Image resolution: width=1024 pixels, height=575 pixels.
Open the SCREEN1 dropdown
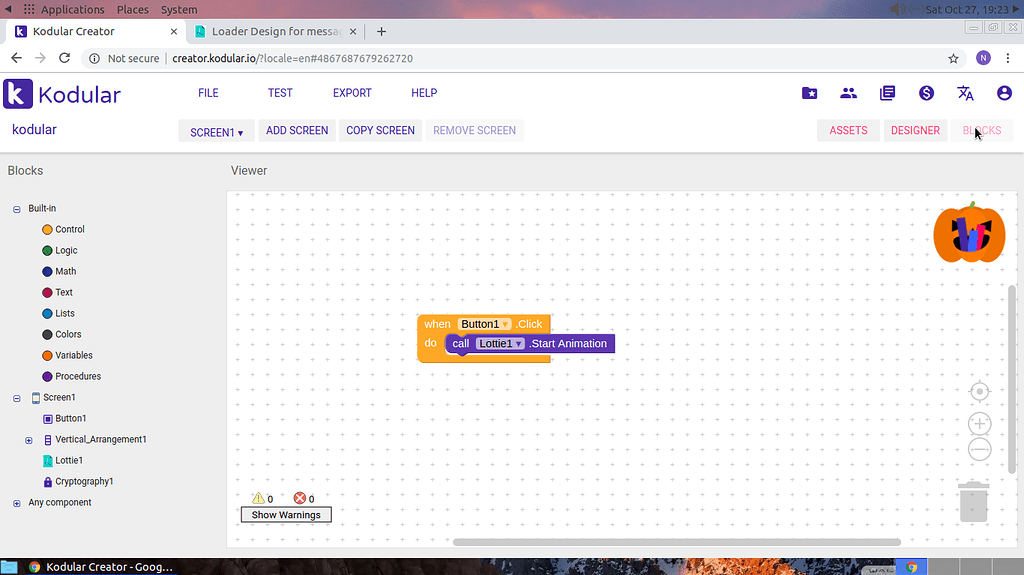coord(217,131)
